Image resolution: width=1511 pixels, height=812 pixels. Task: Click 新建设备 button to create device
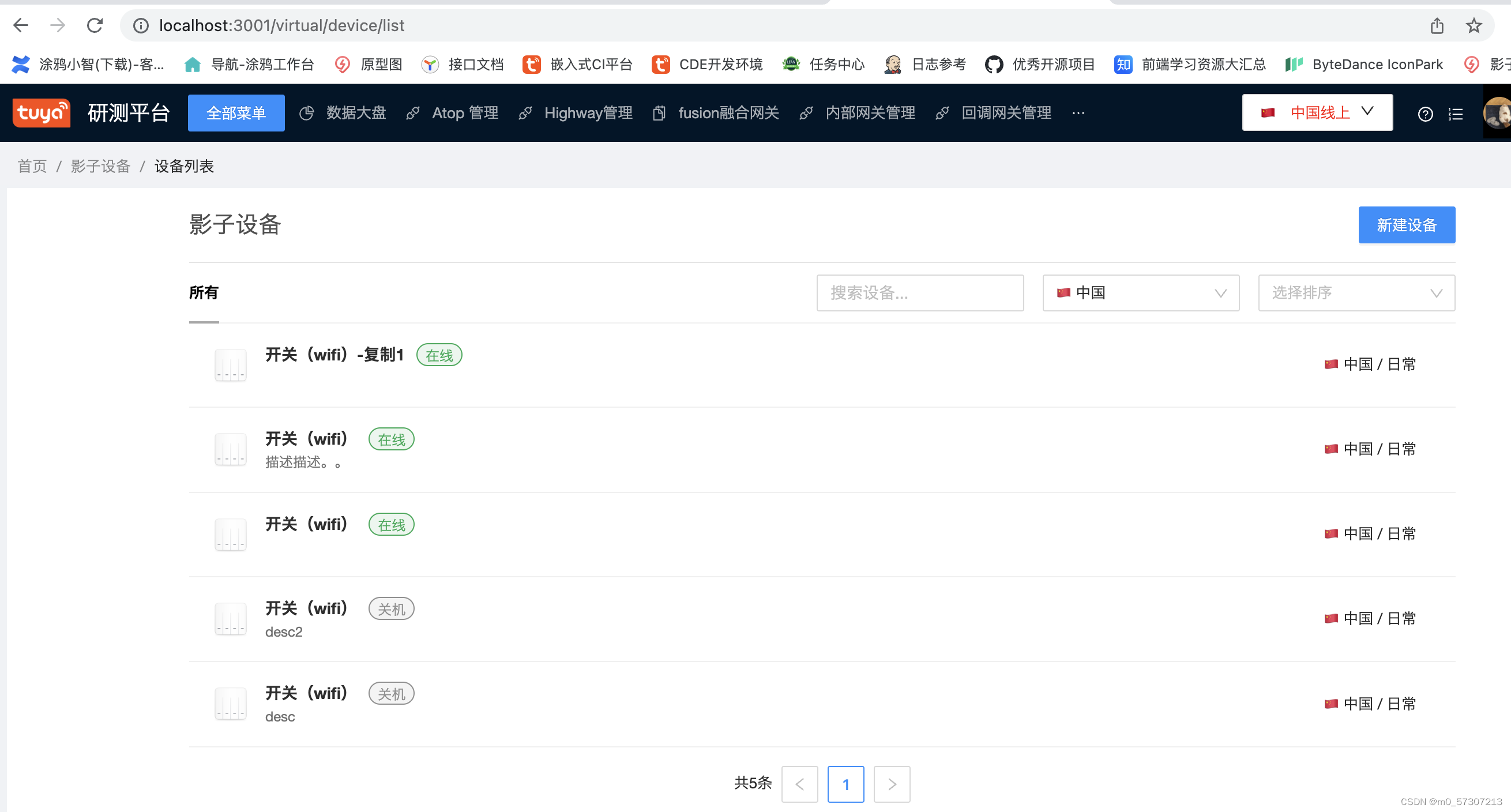click(1407, 224)
